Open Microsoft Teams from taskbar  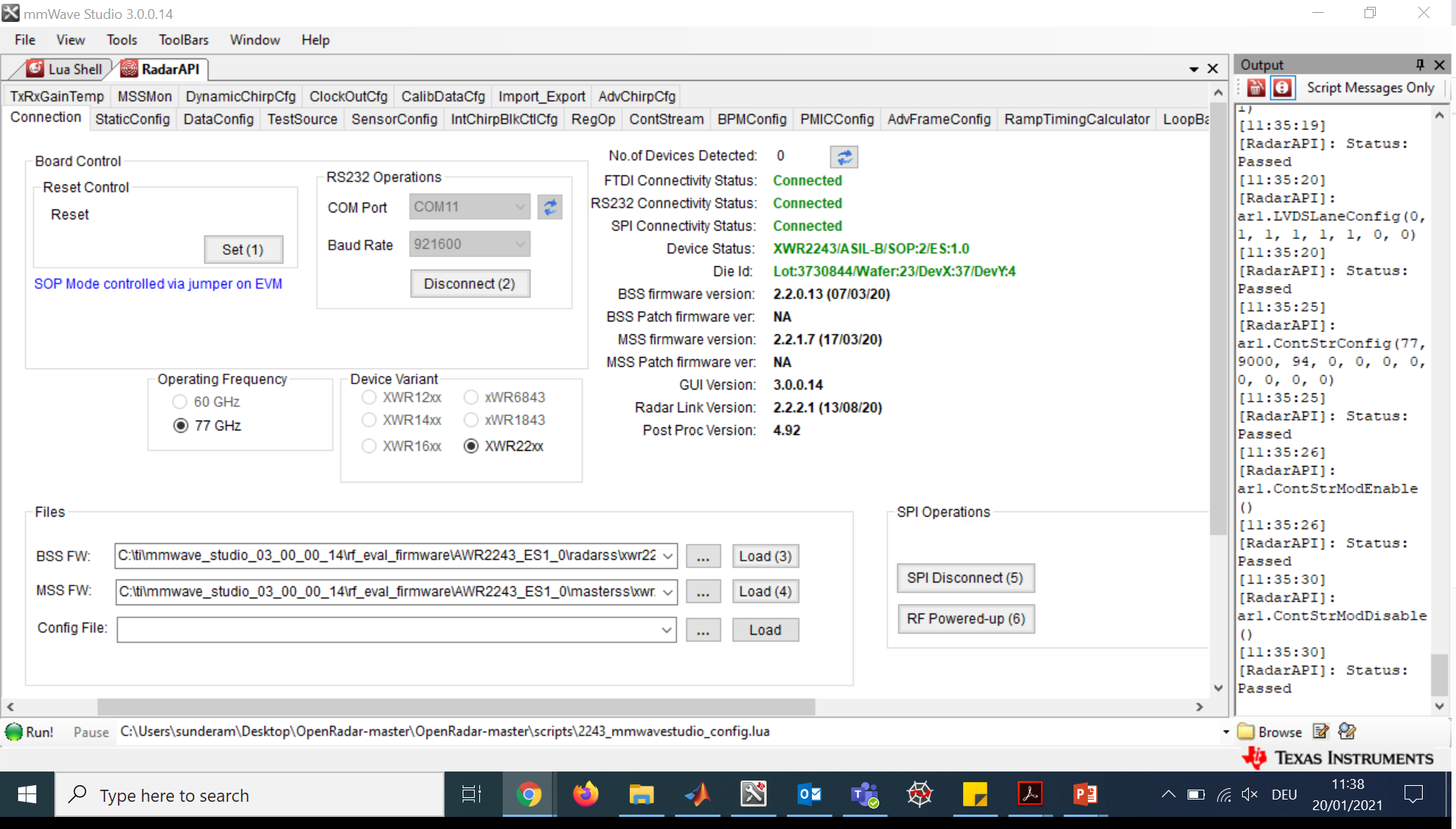[x=864, y=794]
